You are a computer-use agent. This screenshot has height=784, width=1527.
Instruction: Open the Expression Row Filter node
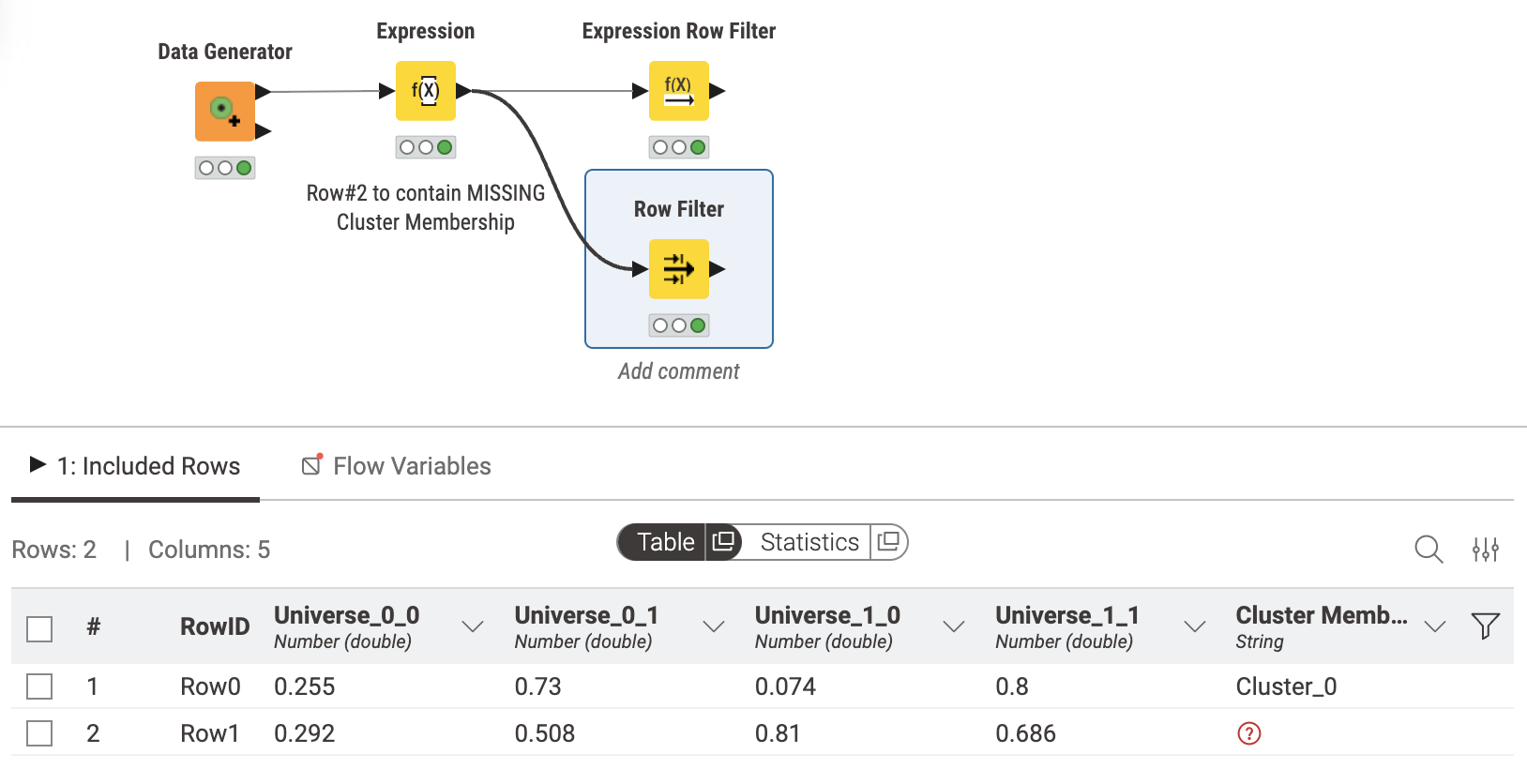[678, 90]
